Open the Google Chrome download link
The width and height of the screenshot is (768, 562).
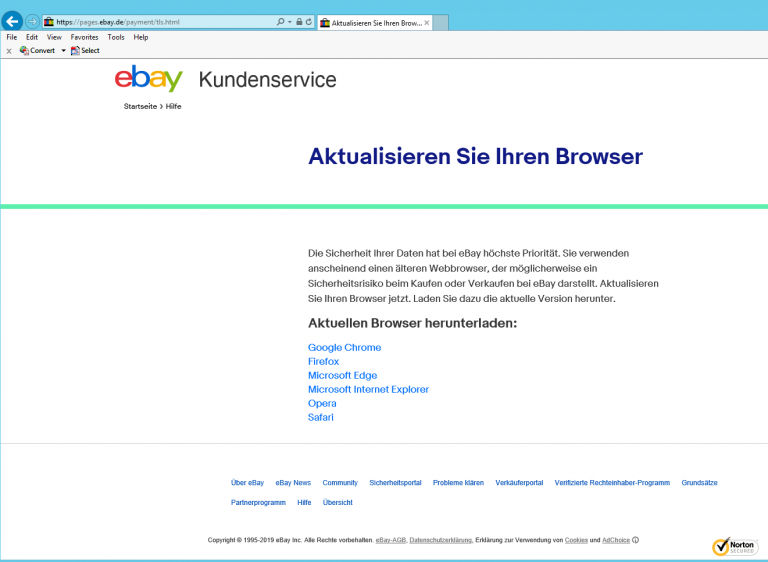pyautogui.click(x=344, y=347)
